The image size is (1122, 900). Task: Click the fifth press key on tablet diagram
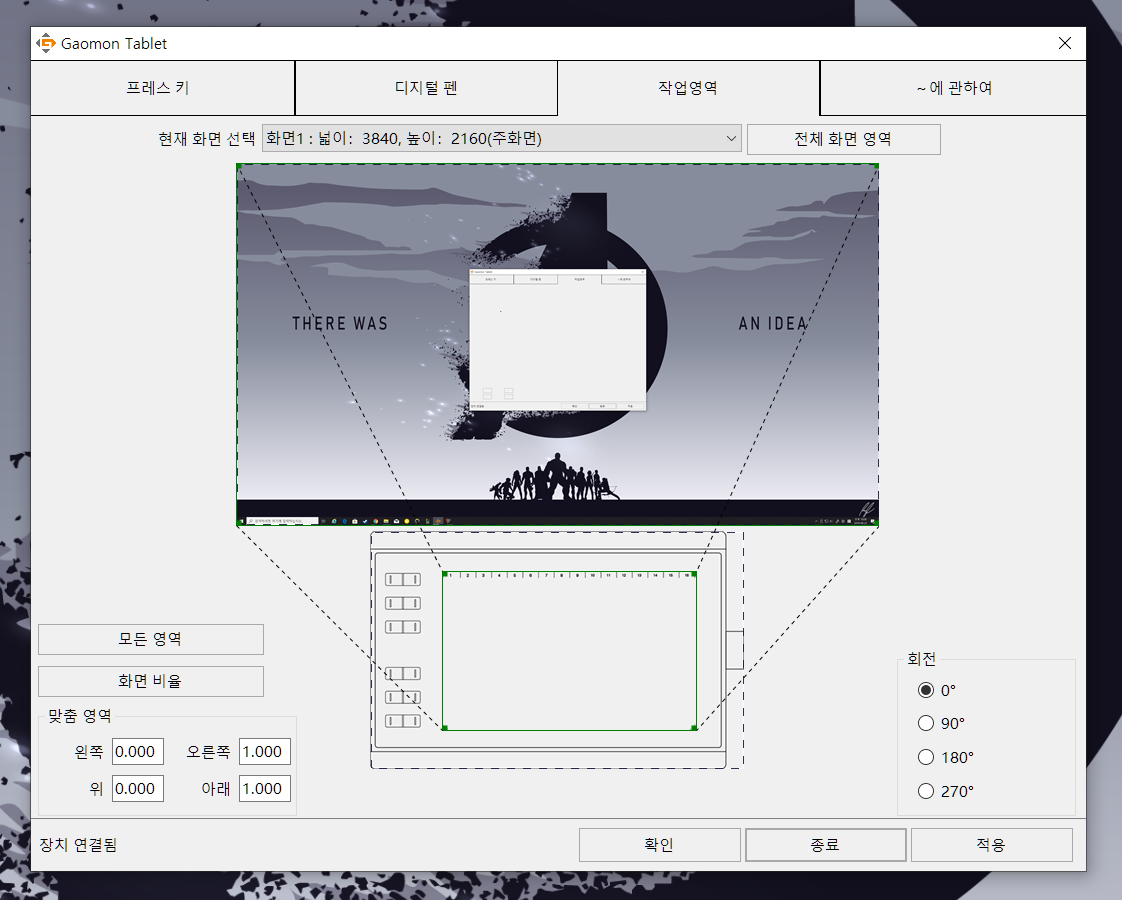[403, 698]
